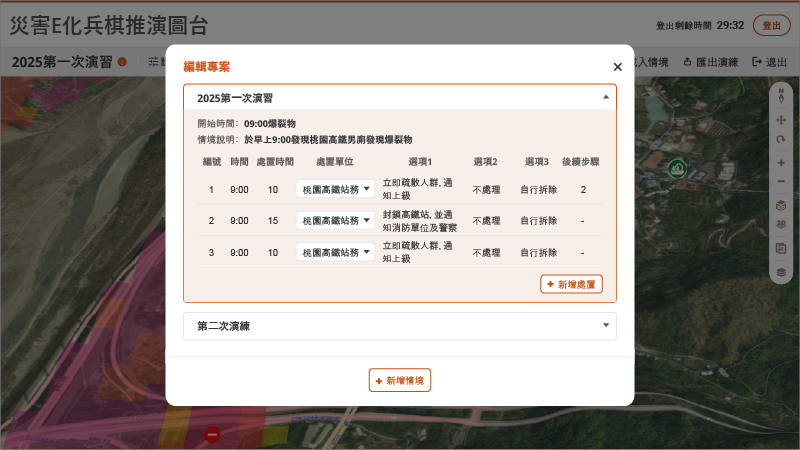Click 不處理 in row 1
This screenshot has width=800, height=450.
[x=486, y=190]
